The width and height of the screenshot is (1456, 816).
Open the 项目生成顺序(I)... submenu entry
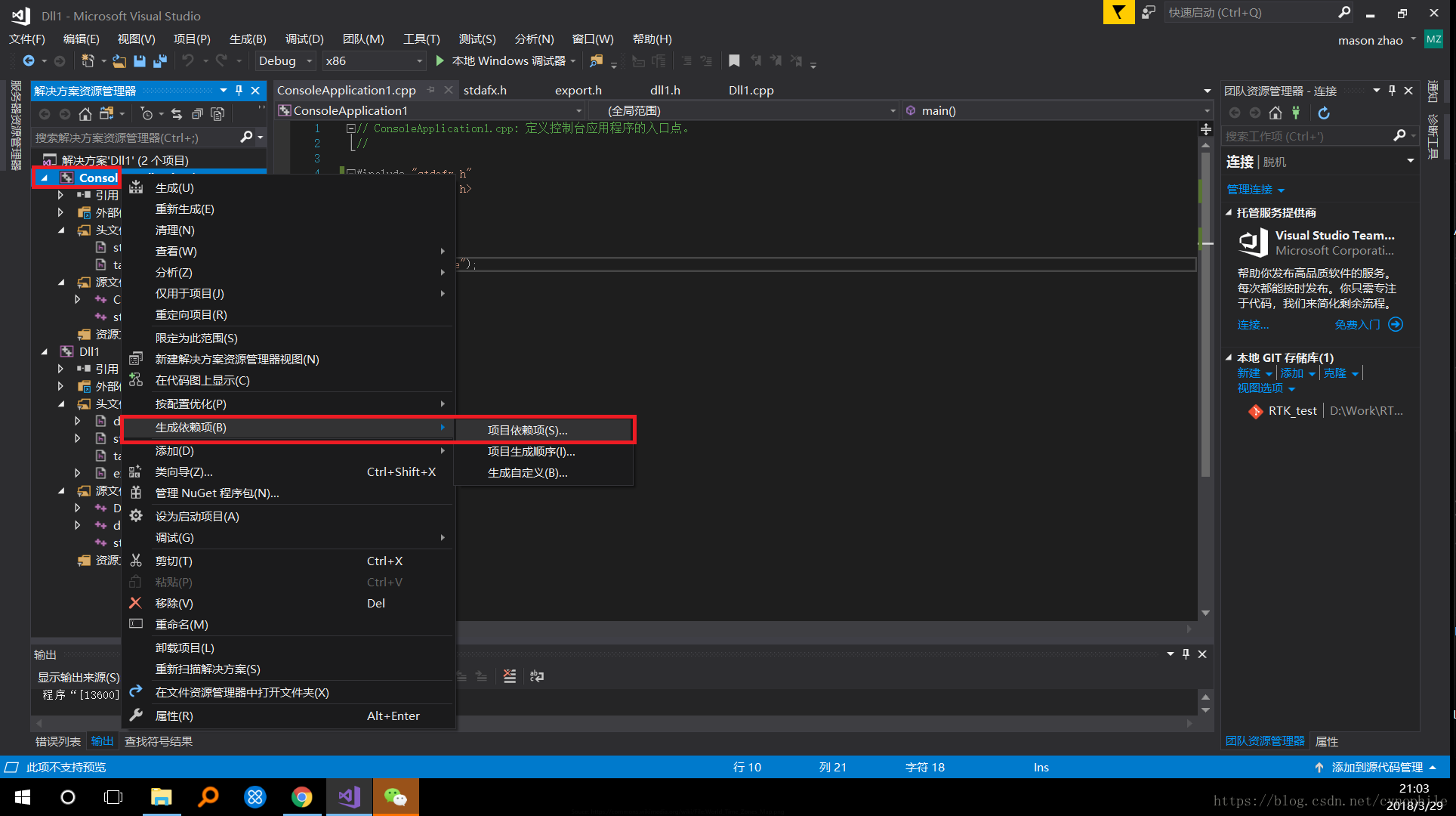click(x=544, y=451)
